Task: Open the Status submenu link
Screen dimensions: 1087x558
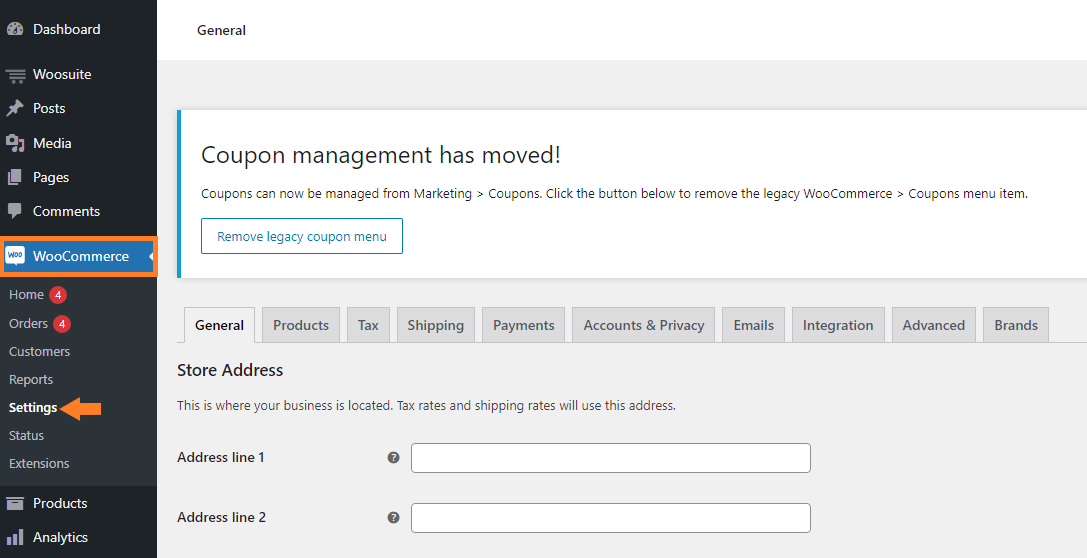Action: [x=26, y=435]
